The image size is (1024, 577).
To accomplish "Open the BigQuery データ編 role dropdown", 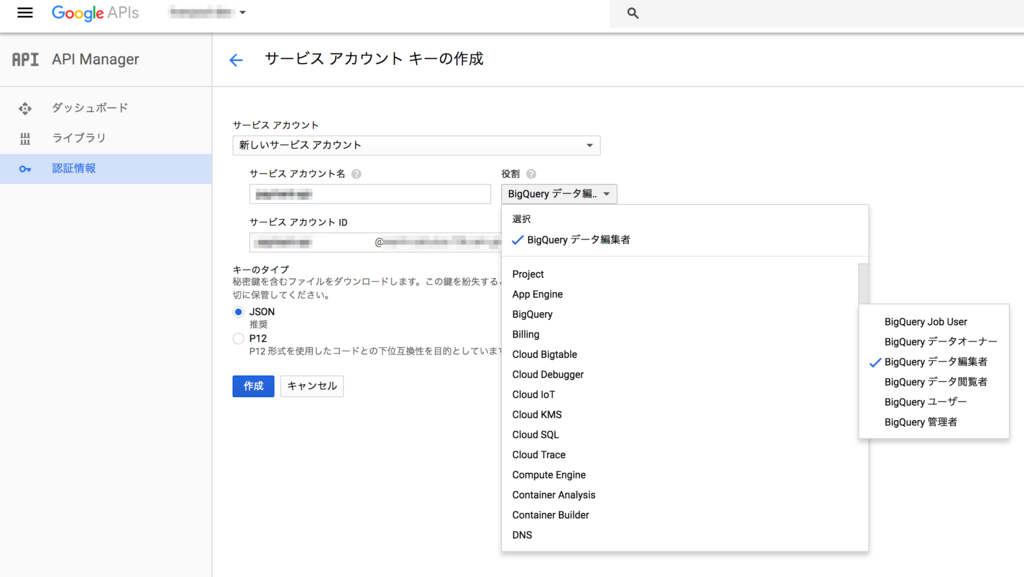I will tap(559, 194).
